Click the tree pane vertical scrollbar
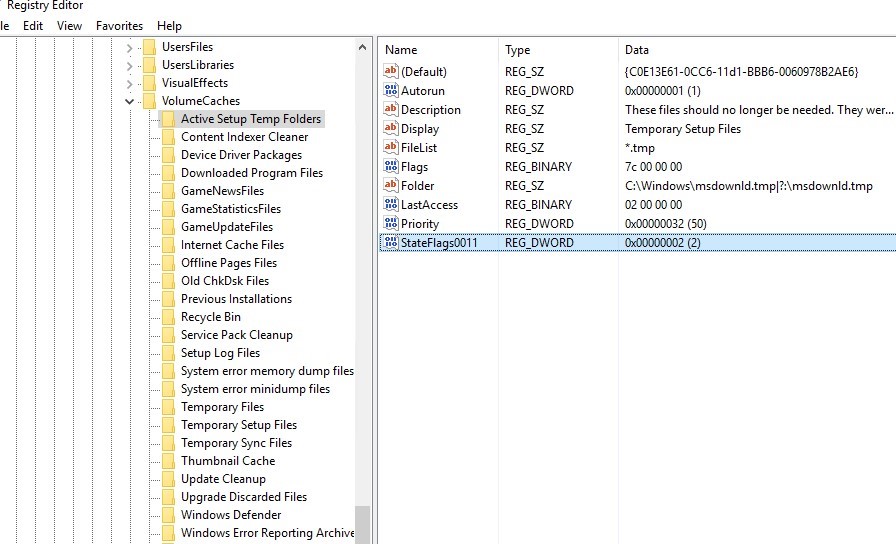 [362, 300]
